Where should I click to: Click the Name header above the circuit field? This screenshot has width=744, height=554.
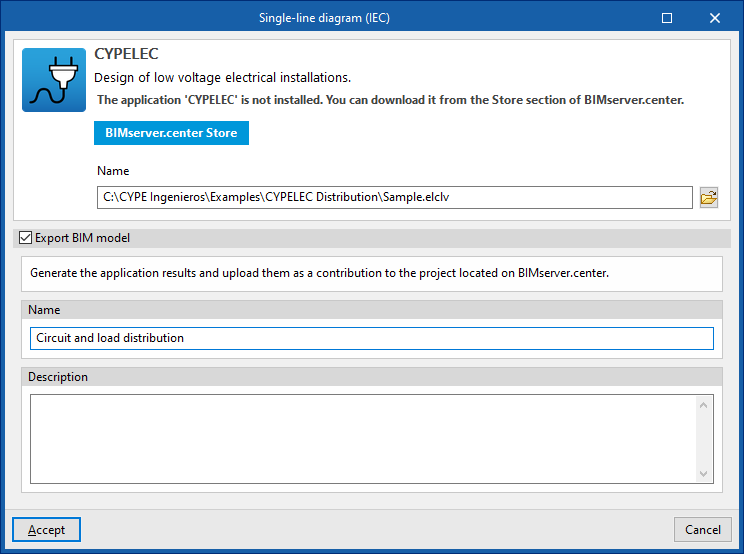44,310
